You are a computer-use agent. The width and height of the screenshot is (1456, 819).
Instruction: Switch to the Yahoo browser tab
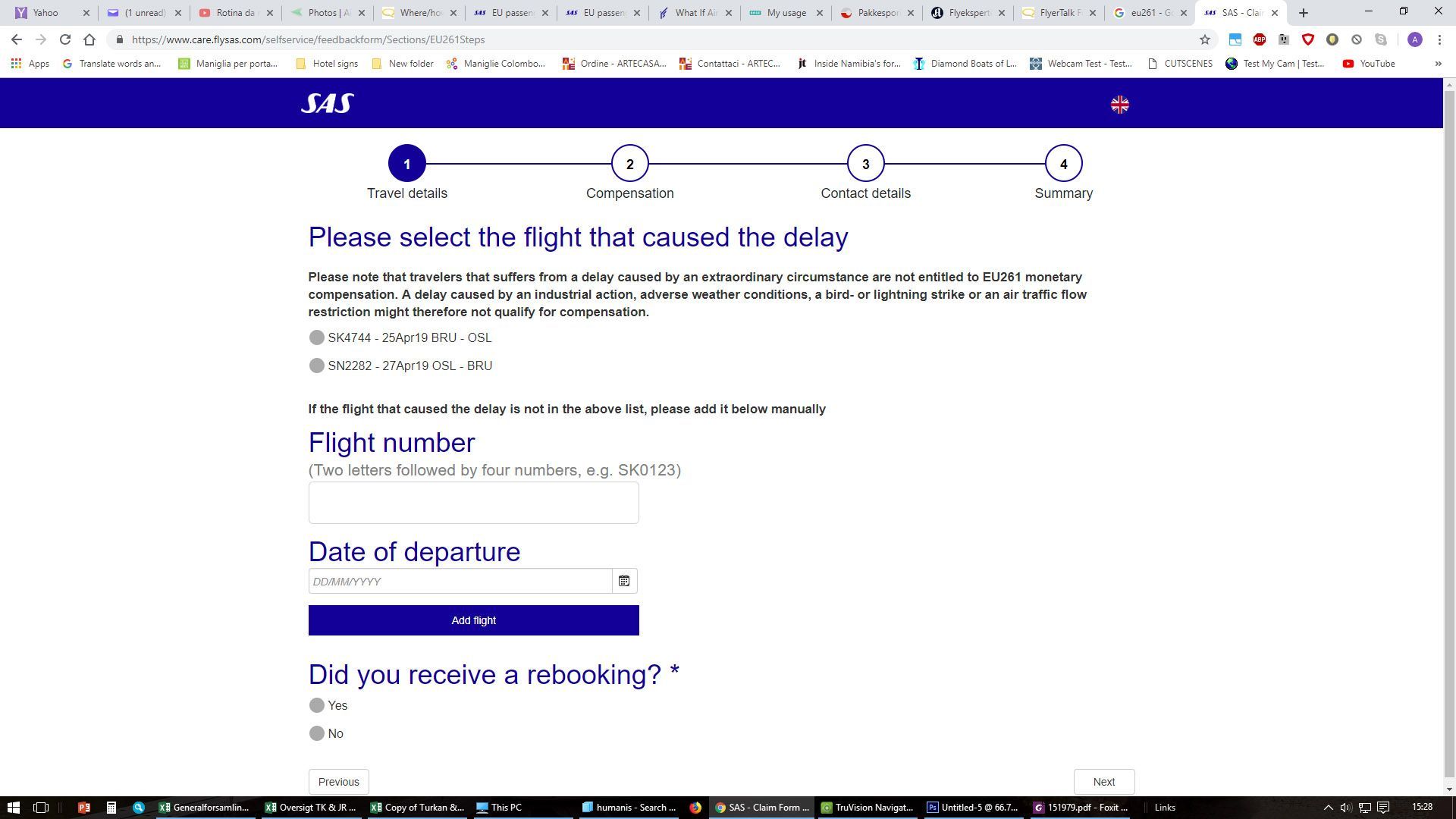[x=45, y=13]
